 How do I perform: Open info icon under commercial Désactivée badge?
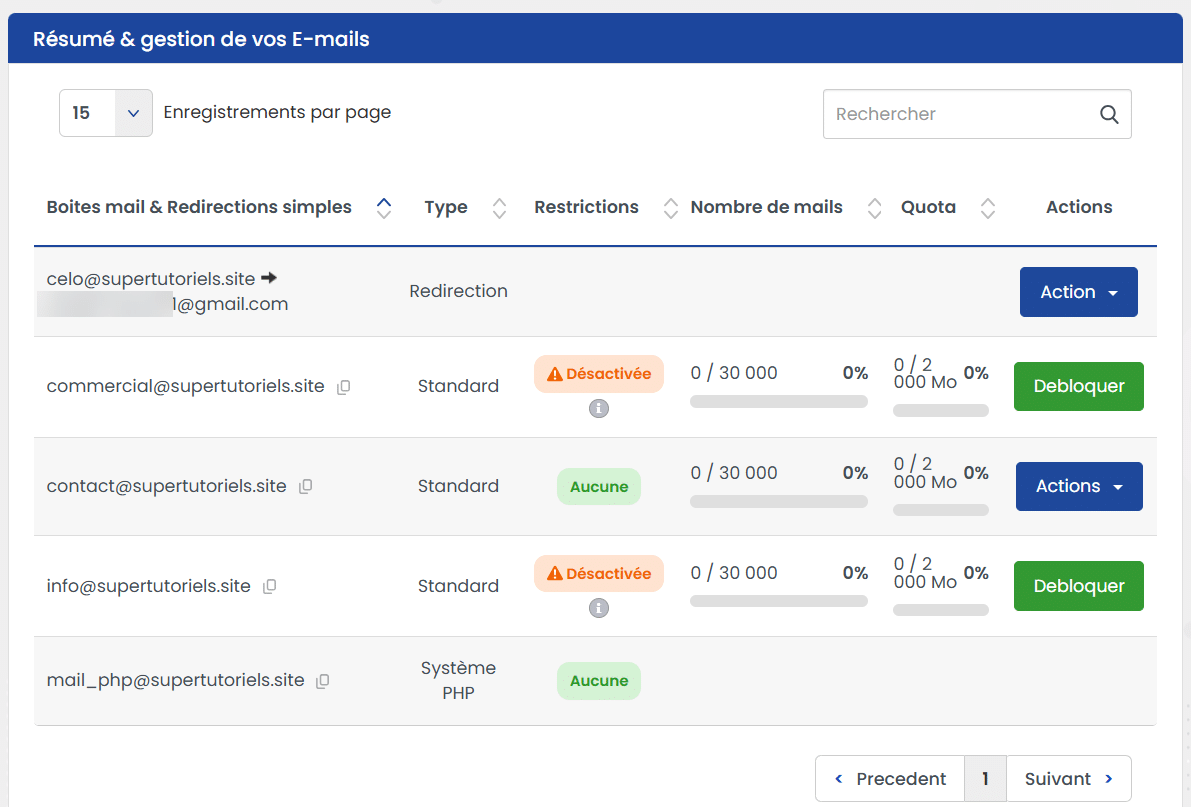(599, 409)
